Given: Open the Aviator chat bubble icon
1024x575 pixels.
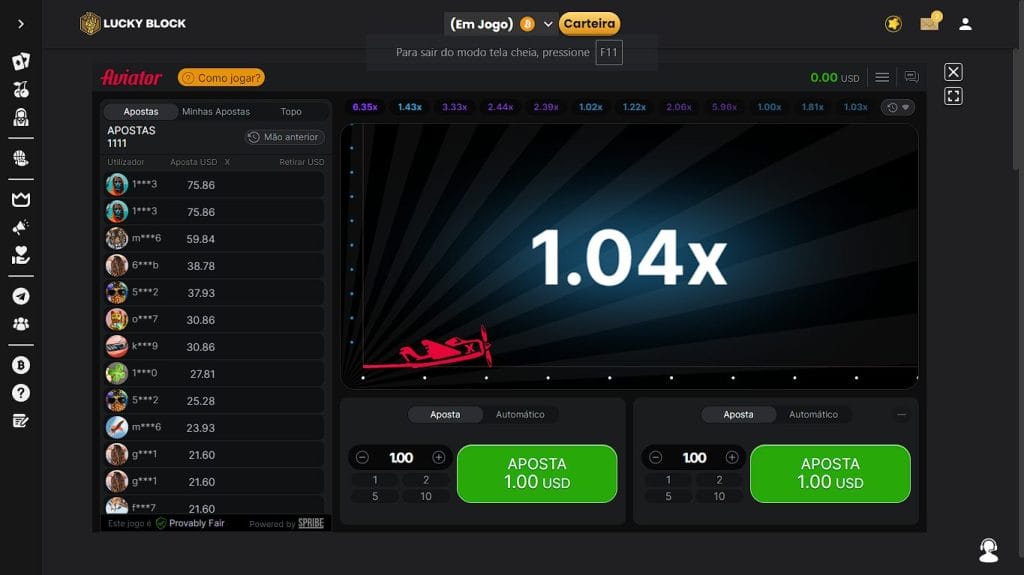Looking at the screenshot, I should point(911,77).
